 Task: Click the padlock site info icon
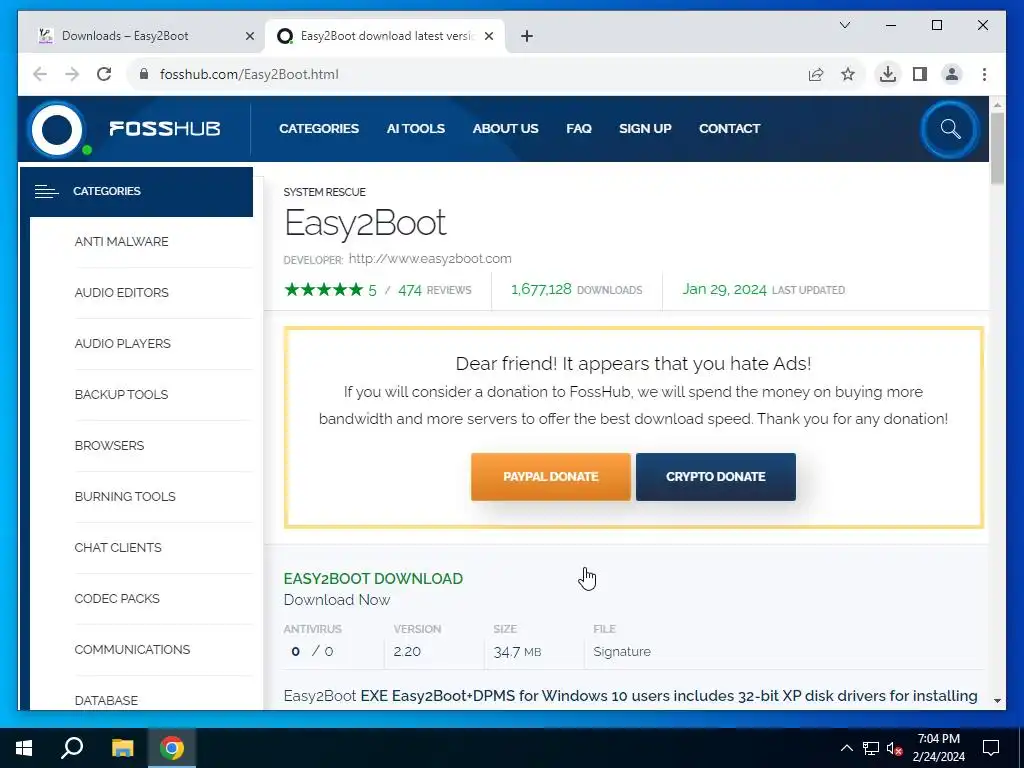(144, 74)
